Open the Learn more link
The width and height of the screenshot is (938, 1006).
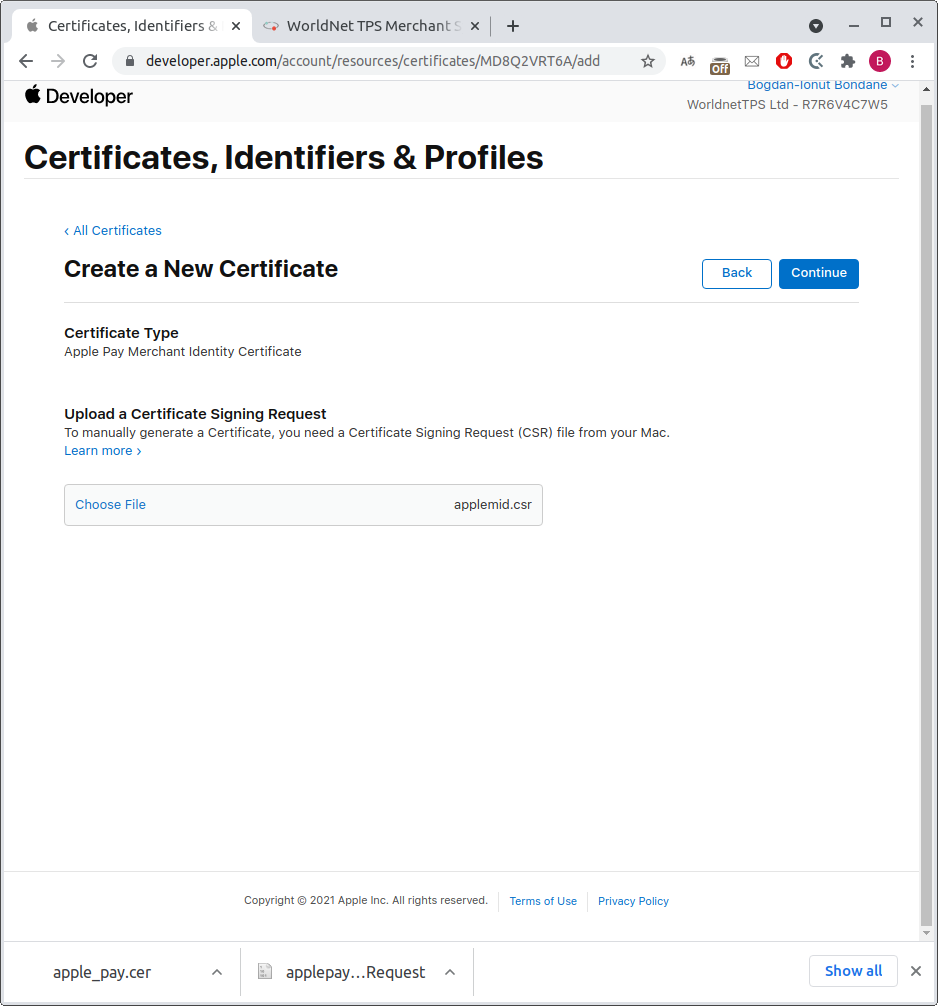coord(102,451)
